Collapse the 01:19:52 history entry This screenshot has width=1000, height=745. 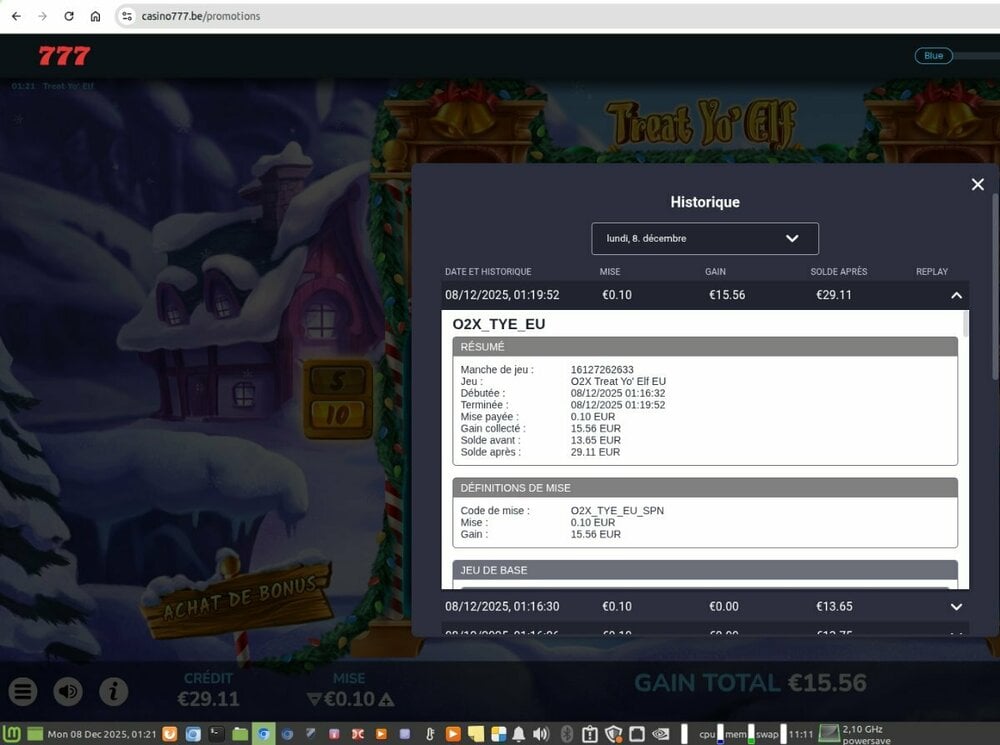956,295
